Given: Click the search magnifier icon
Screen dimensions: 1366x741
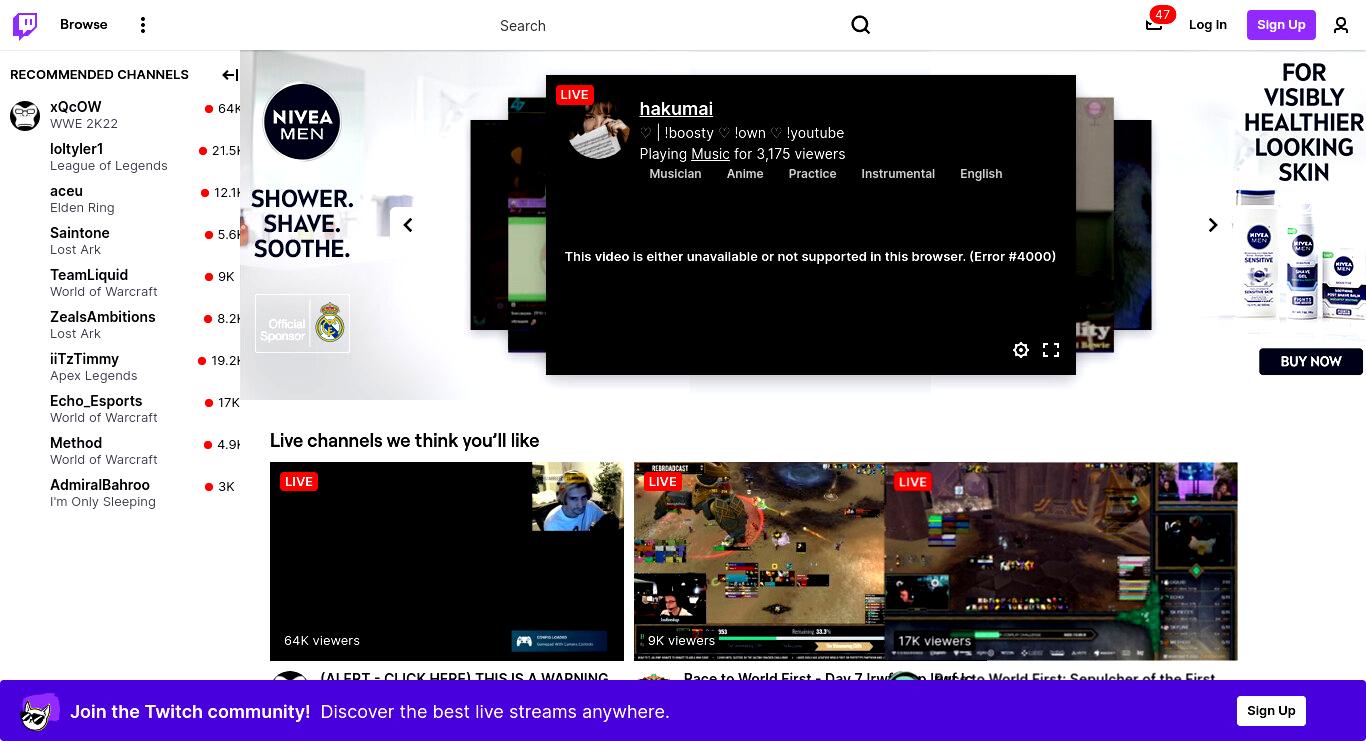Looking at the screenshot, I should (860, 25).
